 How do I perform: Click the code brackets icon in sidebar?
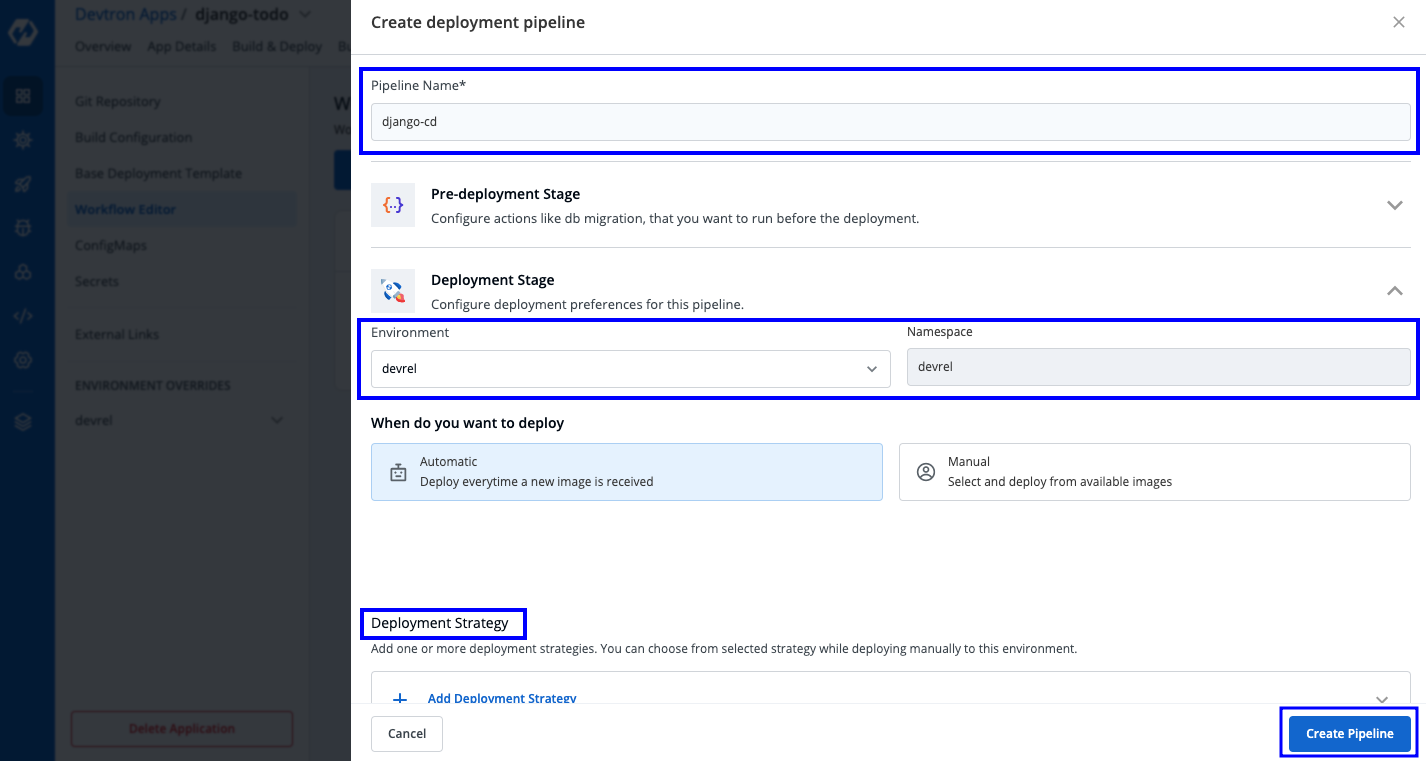tap(23, 316)
